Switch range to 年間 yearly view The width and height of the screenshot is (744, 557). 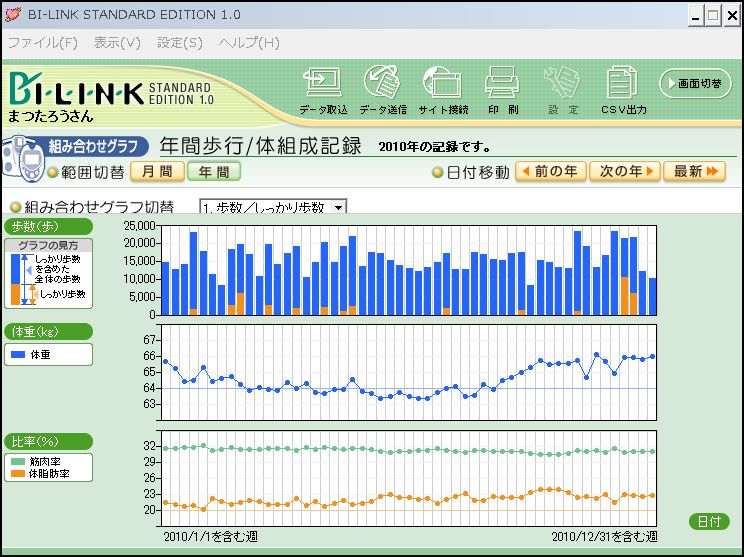coord(214,172)
